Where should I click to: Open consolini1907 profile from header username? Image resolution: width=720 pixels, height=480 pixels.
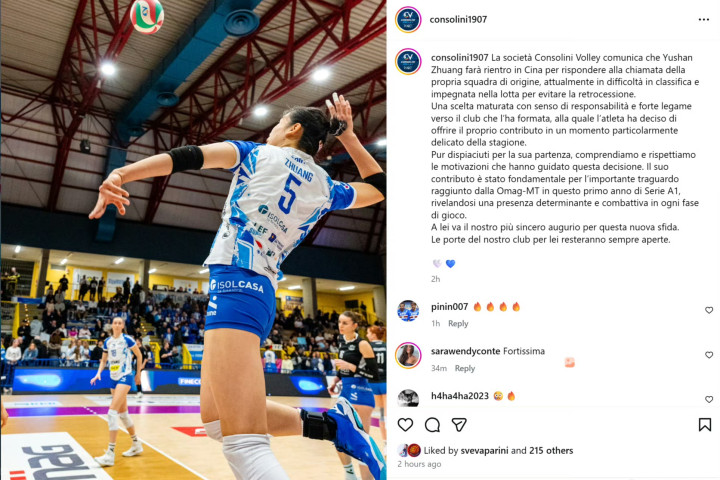click(458, 19)
